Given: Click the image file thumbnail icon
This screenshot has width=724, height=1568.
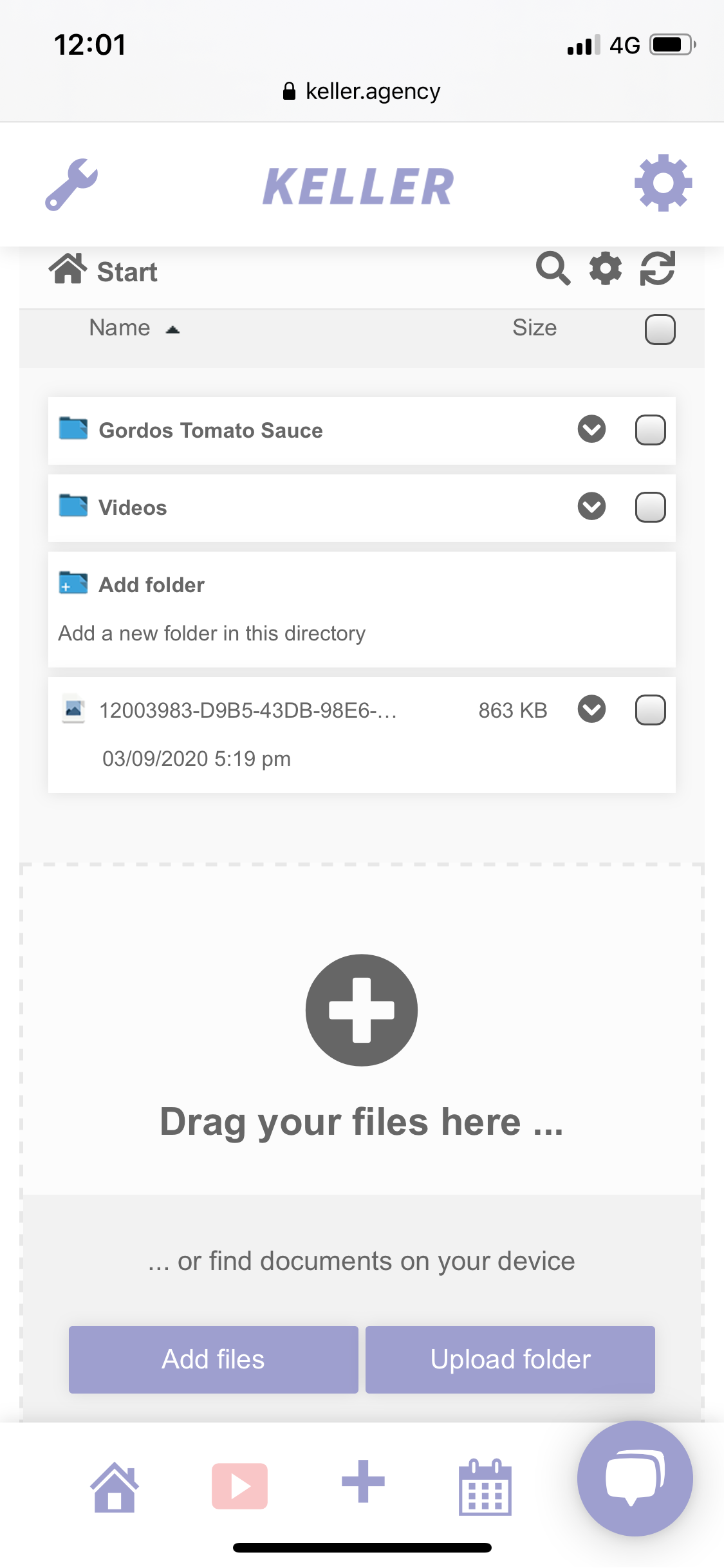Looking at the screenshot, I should pyautogui.click(x=73, y=709).
